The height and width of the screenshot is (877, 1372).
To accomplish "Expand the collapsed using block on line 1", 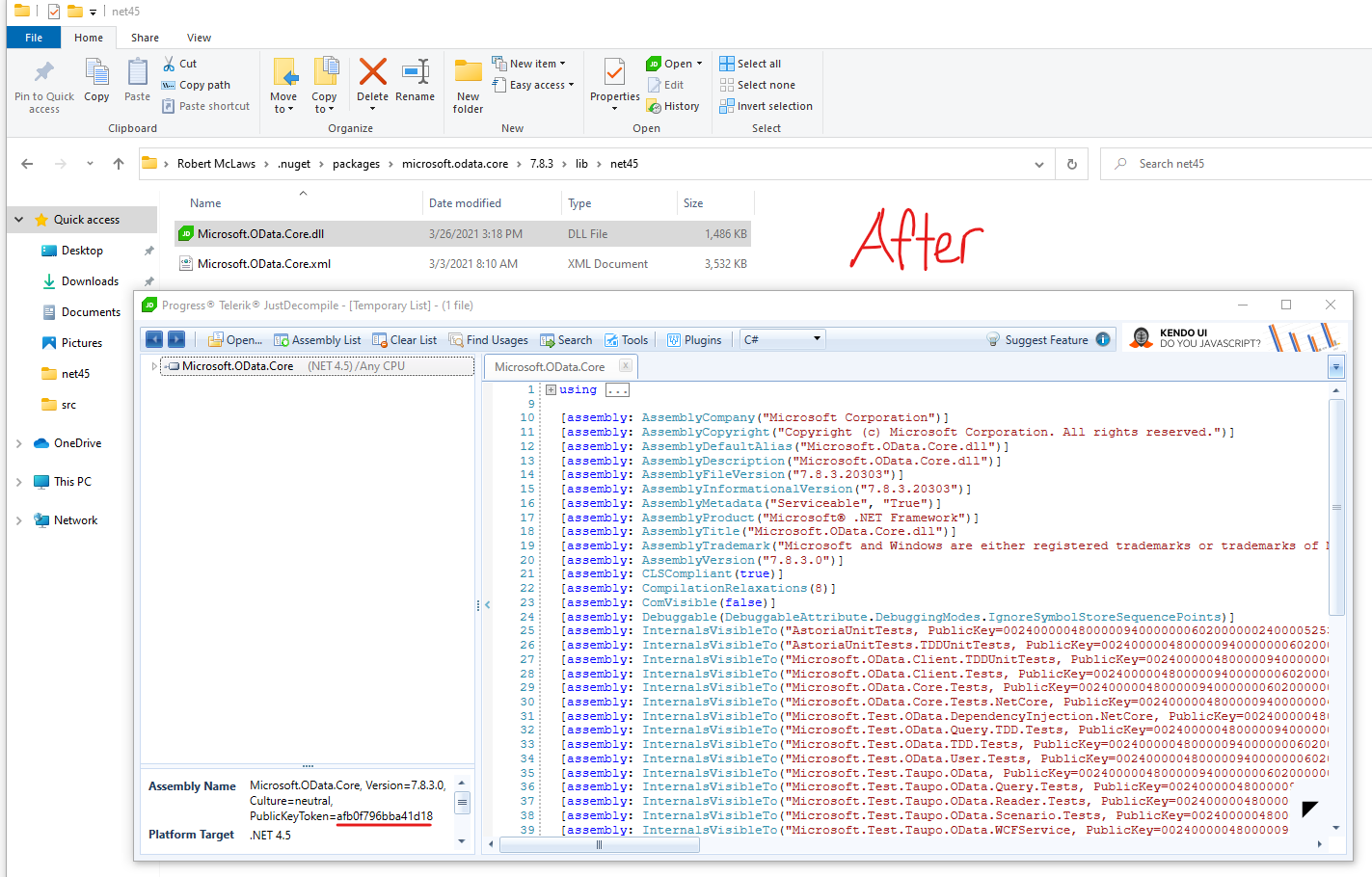I will (551, 390).
